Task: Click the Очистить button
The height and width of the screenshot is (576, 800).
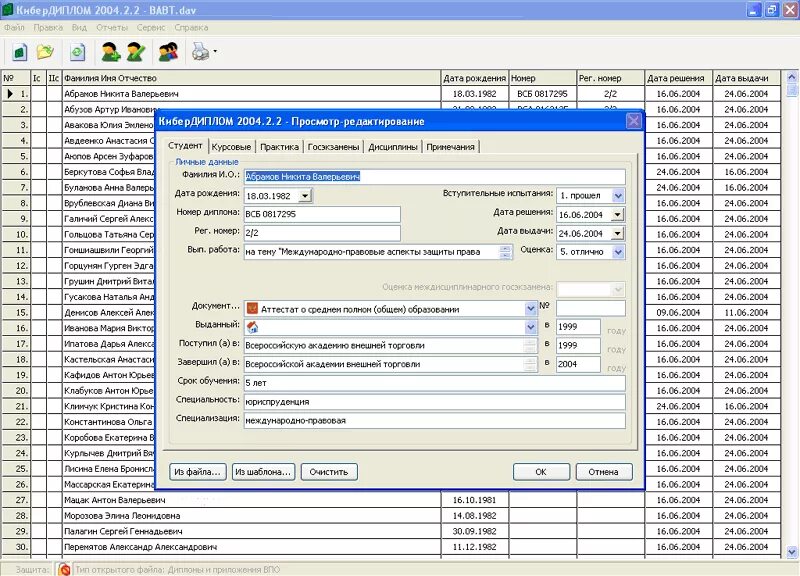Action: point(329,472)
